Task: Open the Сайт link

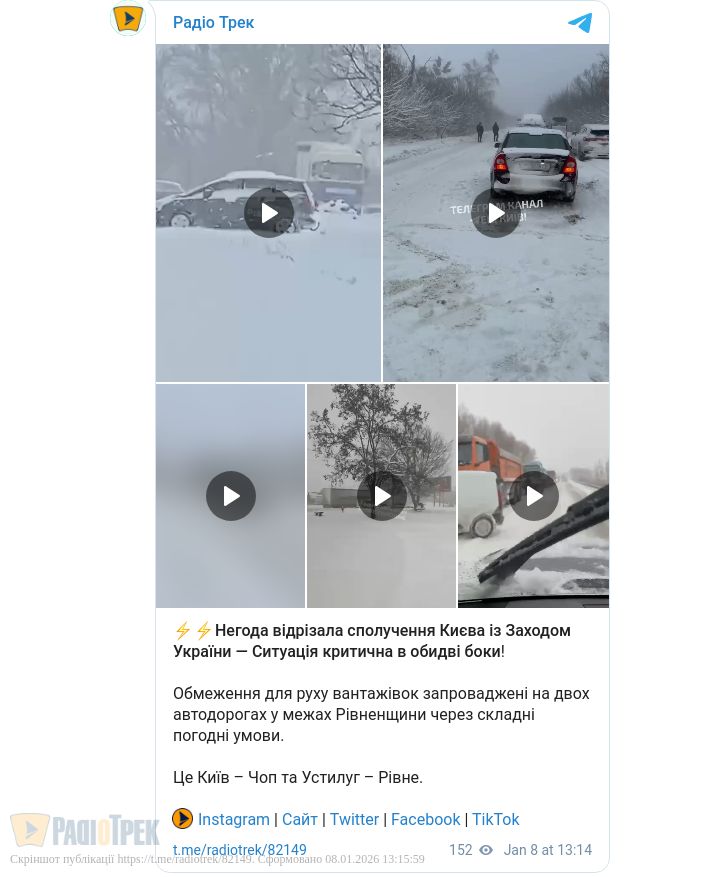Action: pyautogui.click(x=299, y=819)
